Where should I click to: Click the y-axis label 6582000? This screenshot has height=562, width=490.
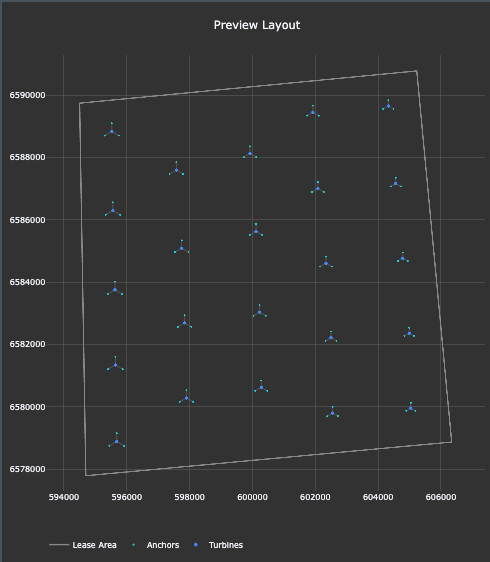(28, 344)
